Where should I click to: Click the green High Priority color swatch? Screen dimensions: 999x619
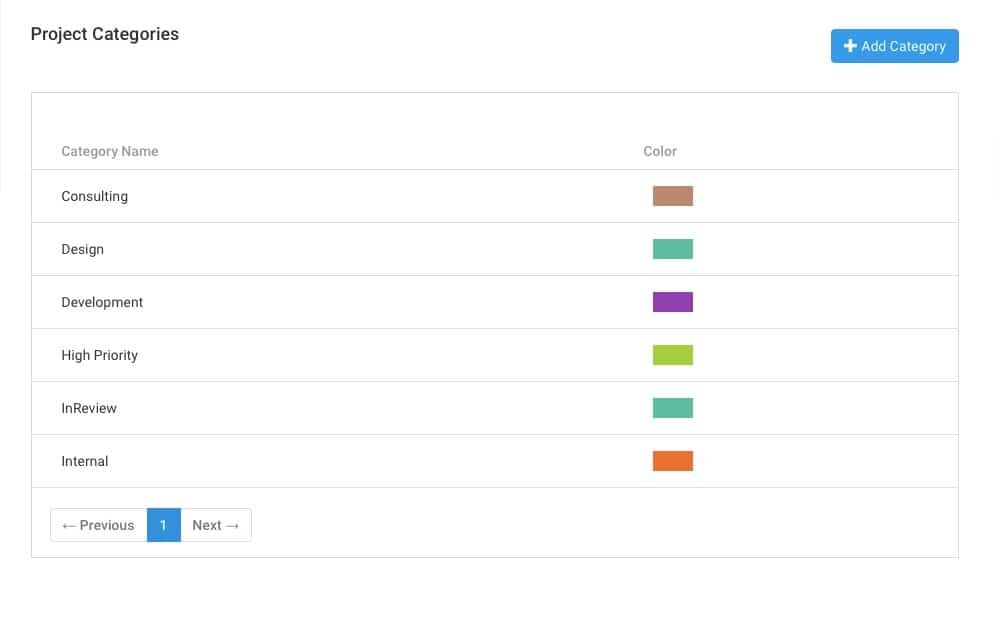click(x=672, y=354)
